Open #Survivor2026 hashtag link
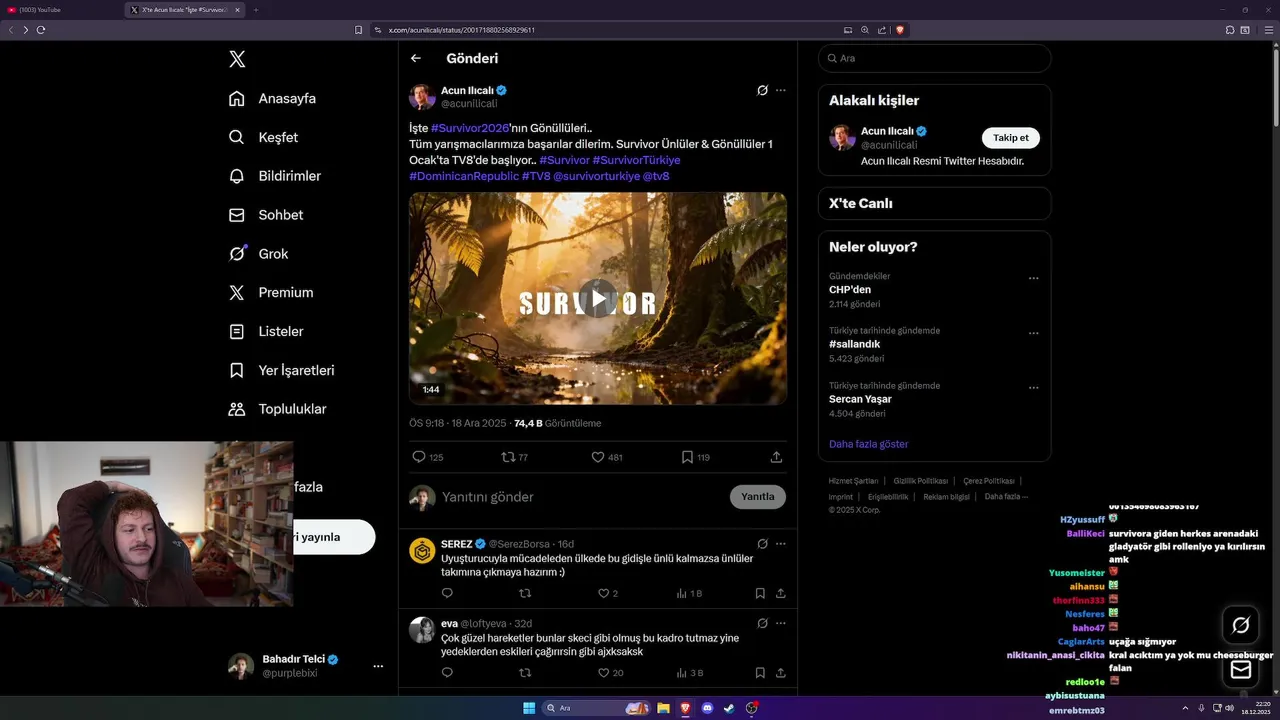This screenshot has height=720, width=1280. pos(470,128)
